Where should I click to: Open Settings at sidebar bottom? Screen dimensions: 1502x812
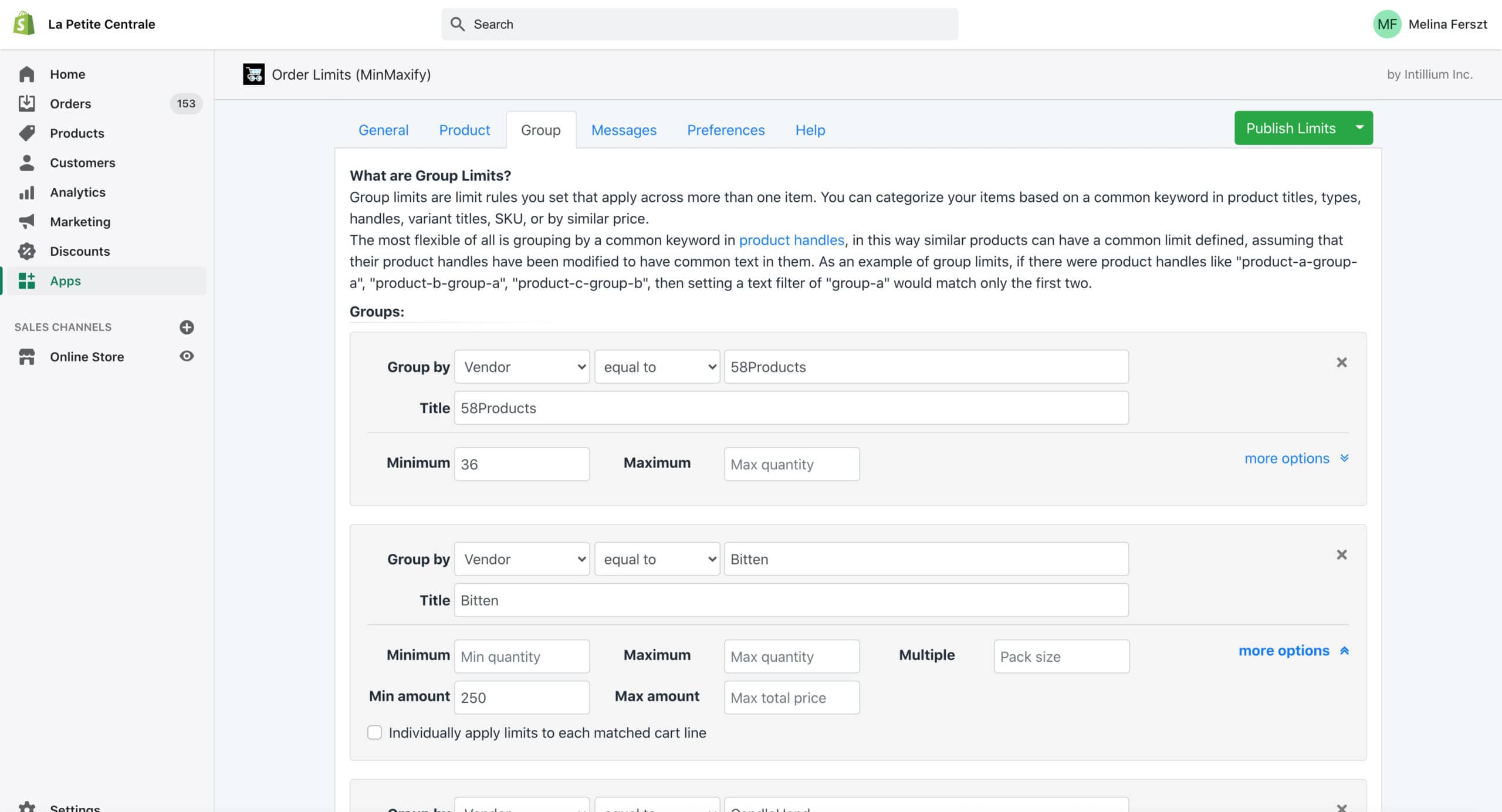75,807
